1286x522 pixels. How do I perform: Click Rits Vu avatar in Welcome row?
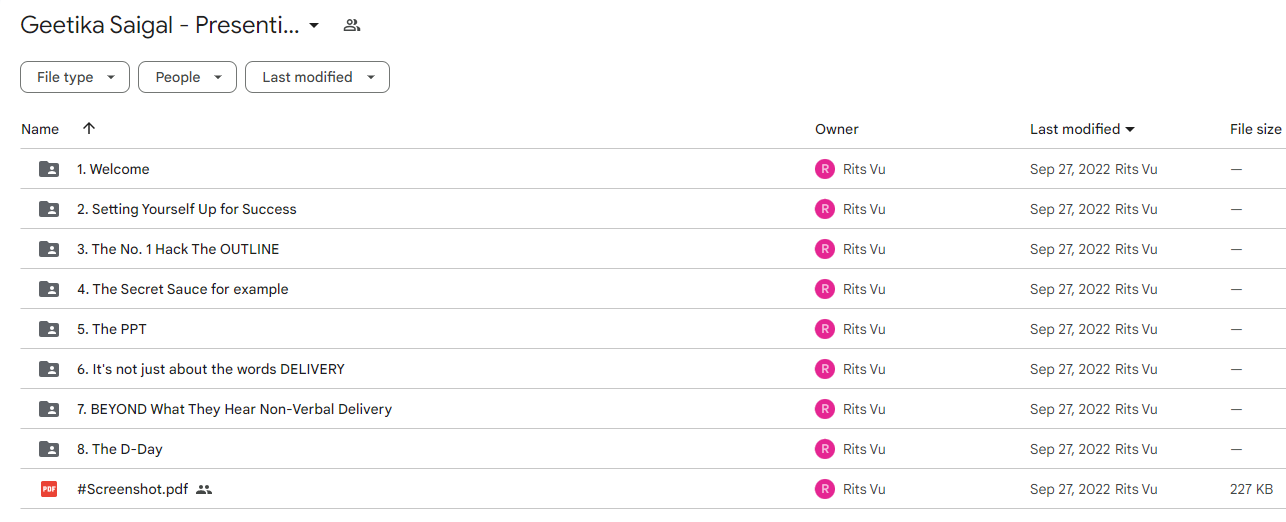[824, 169]
